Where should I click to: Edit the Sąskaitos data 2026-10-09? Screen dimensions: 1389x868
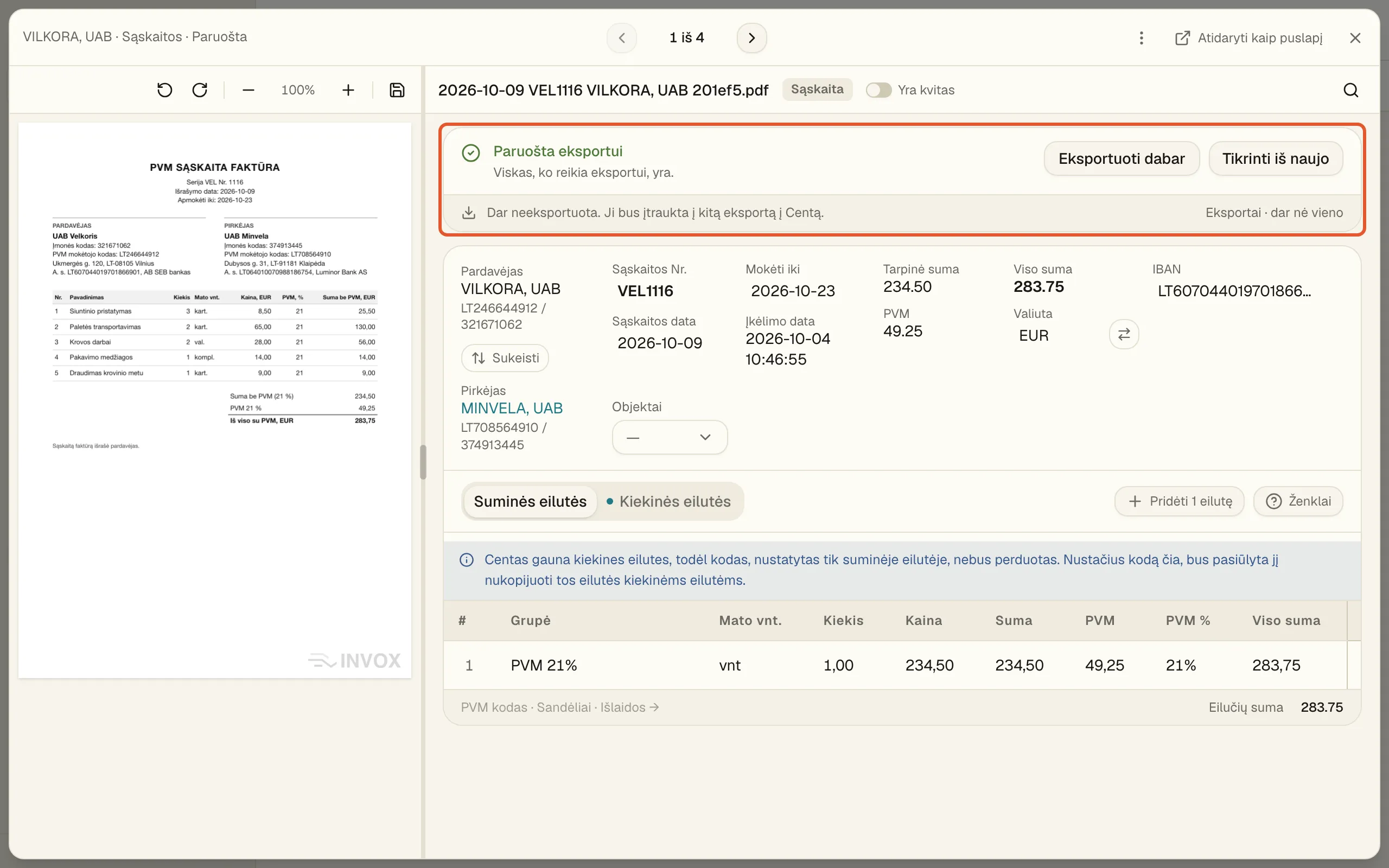click(x=659, y=343)
